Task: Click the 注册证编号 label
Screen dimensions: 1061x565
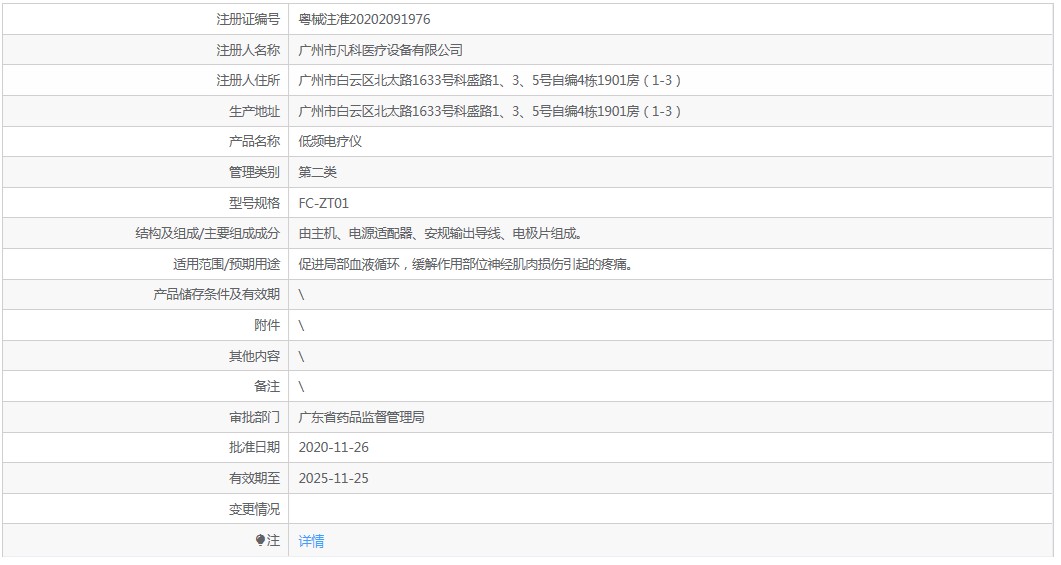Action: click(x=248, y=20)
